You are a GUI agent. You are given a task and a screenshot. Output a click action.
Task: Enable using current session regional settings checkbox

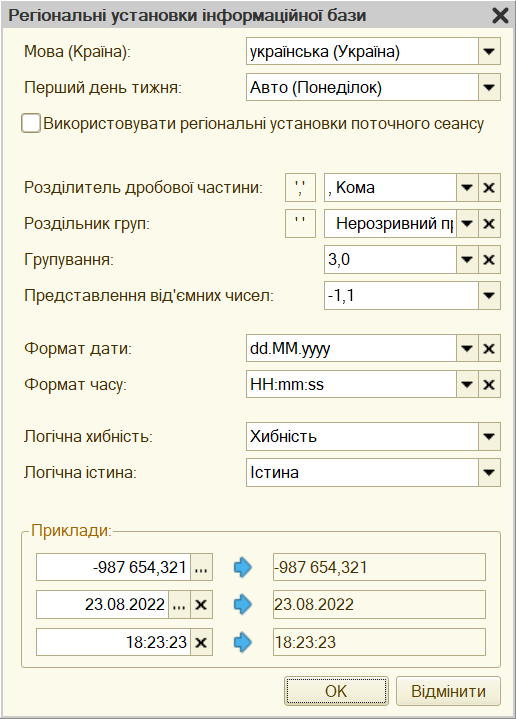coord(31,124)
